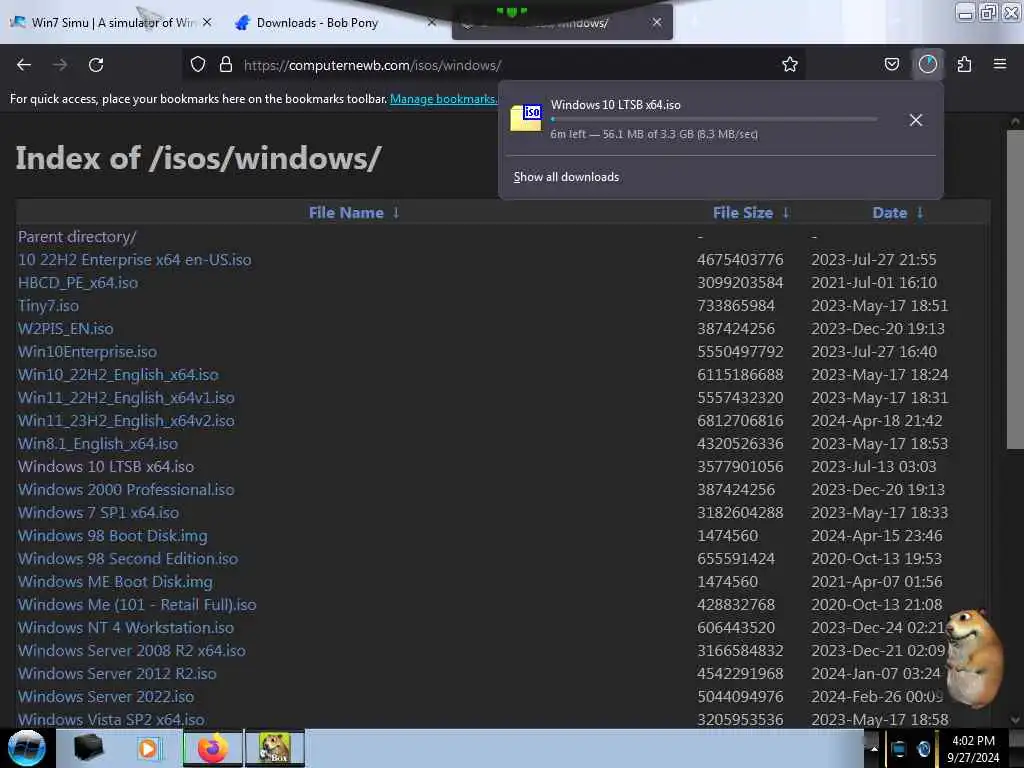This screenshot has height=768, width=1024.
Task: Open Windows 10 LTSB x64.iso link in listing
Action: [106, 466]
